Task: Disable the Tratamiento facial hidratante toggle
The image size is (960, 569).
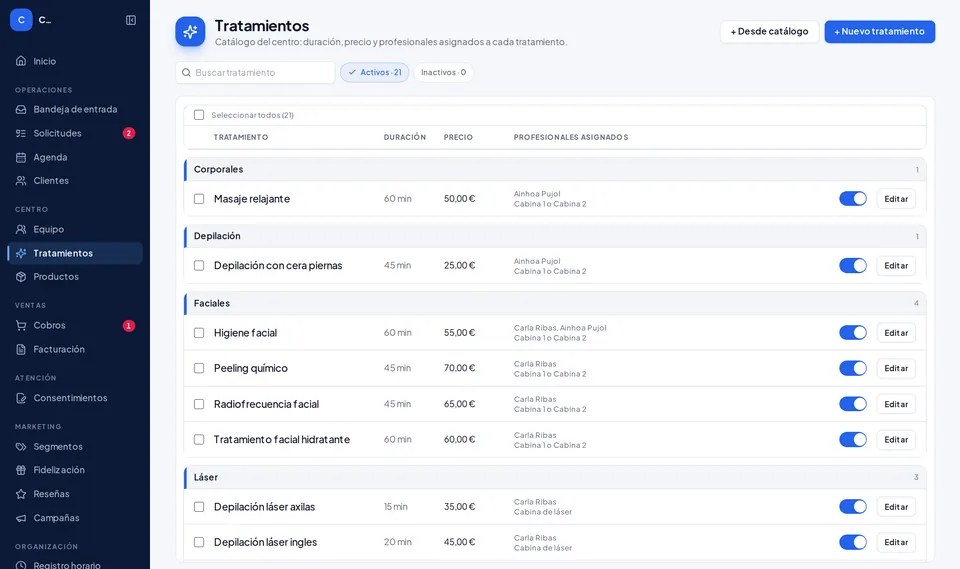Action: tap(853, 439)
